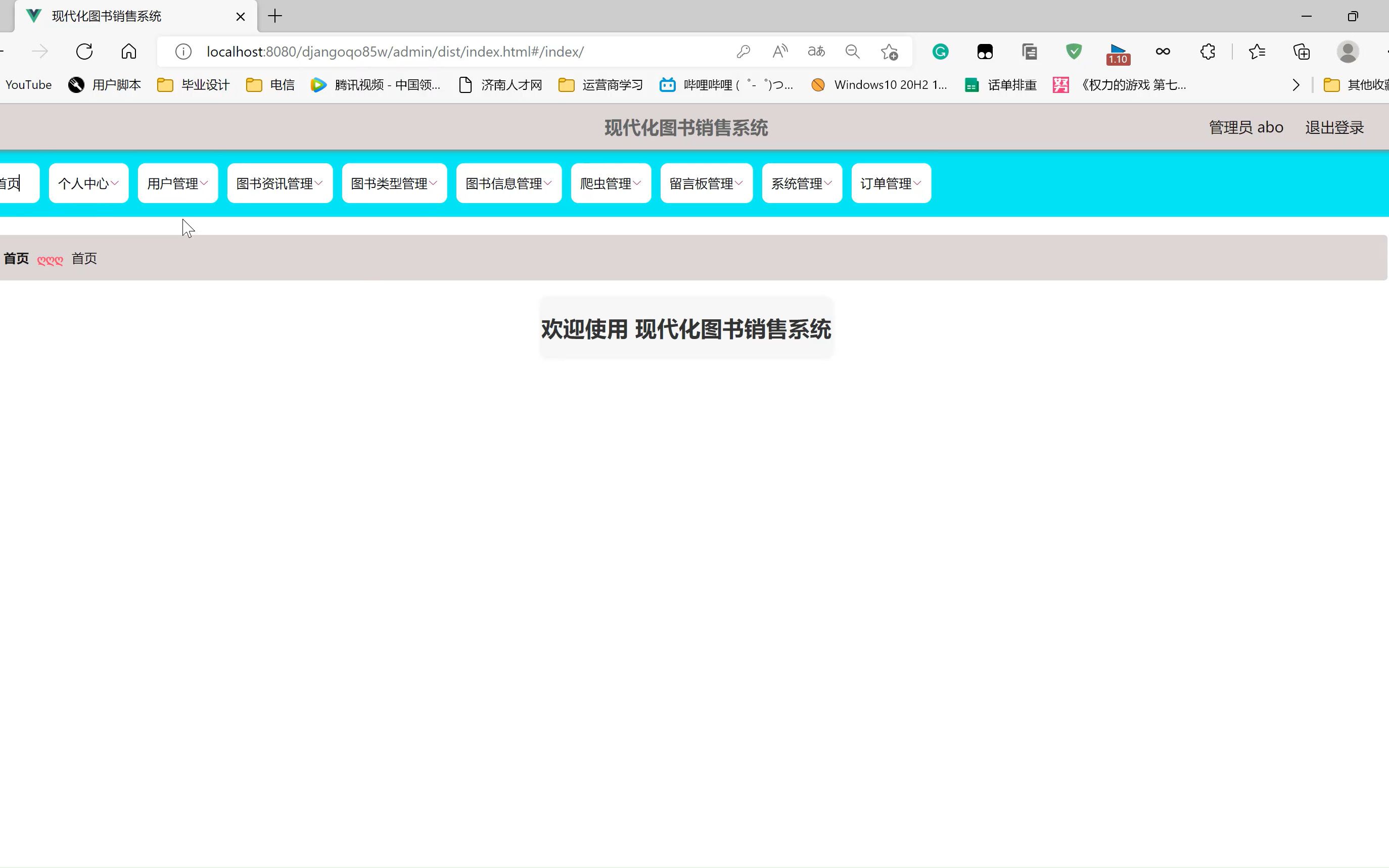The width and height of the screenshot is (1389, 868).
Task: Open the browser profile avatar
Action: [x=1348, y=52]
